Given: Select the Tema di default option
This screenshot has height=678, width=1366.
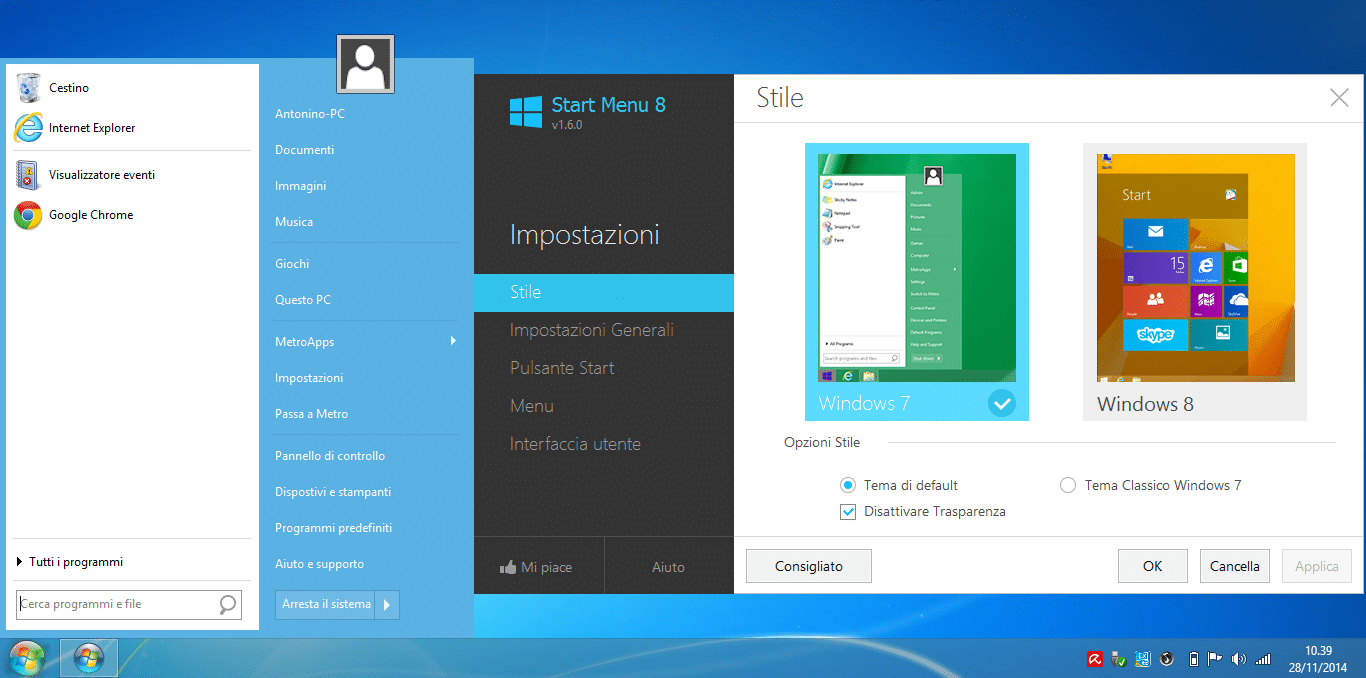Looking at the screenshot, I should coord(848,485).
